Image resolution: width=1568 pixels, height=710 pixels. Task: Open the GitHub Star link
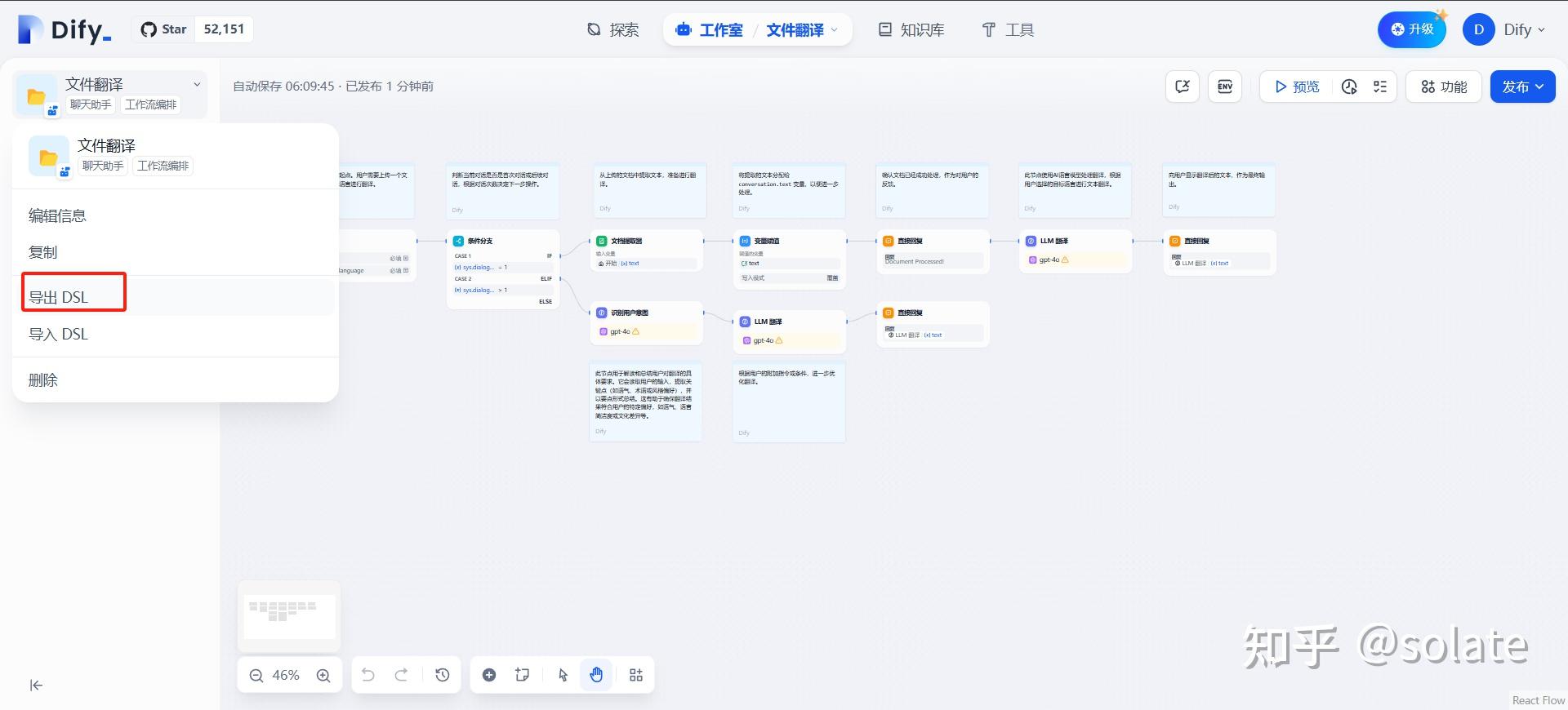163,29
